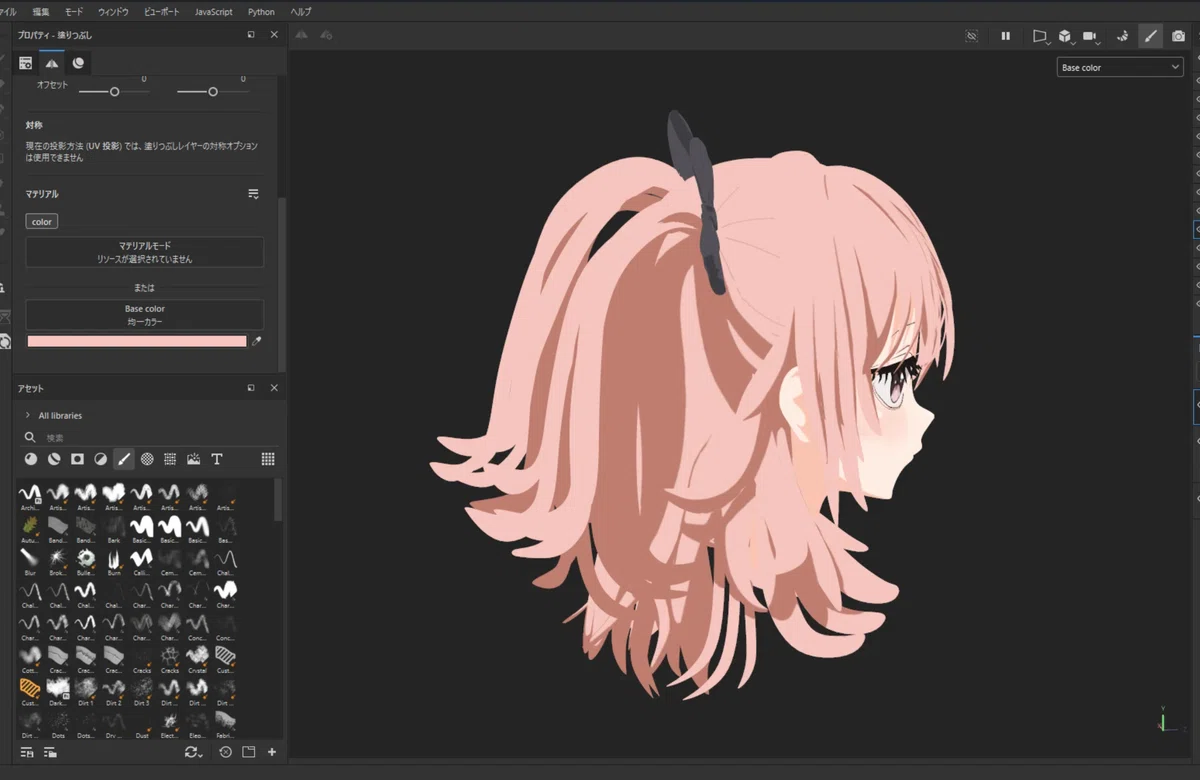
Task: Click the properties panel vertical scrollbar
Action: pos(282,284)
